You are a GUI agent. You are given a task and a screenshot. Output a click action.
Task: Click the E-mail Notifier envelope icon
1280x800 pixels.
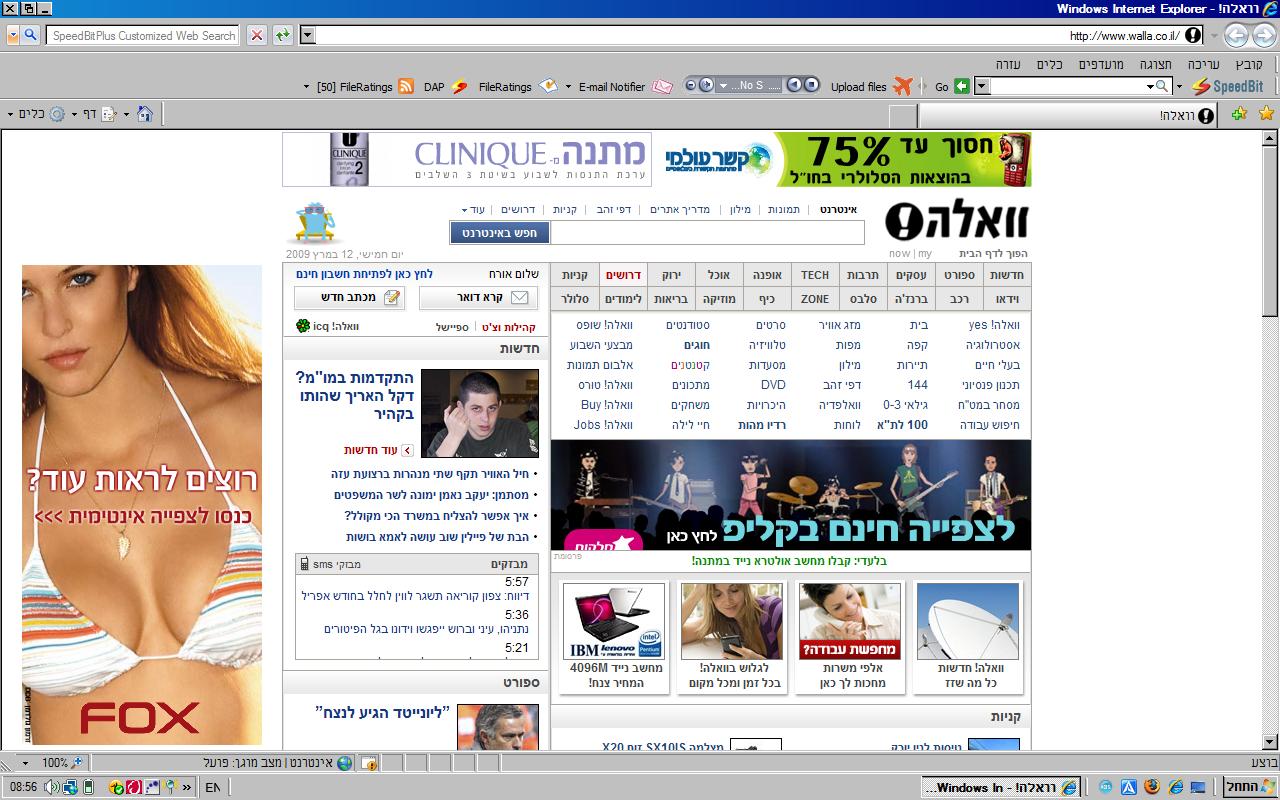pos(662,87)
